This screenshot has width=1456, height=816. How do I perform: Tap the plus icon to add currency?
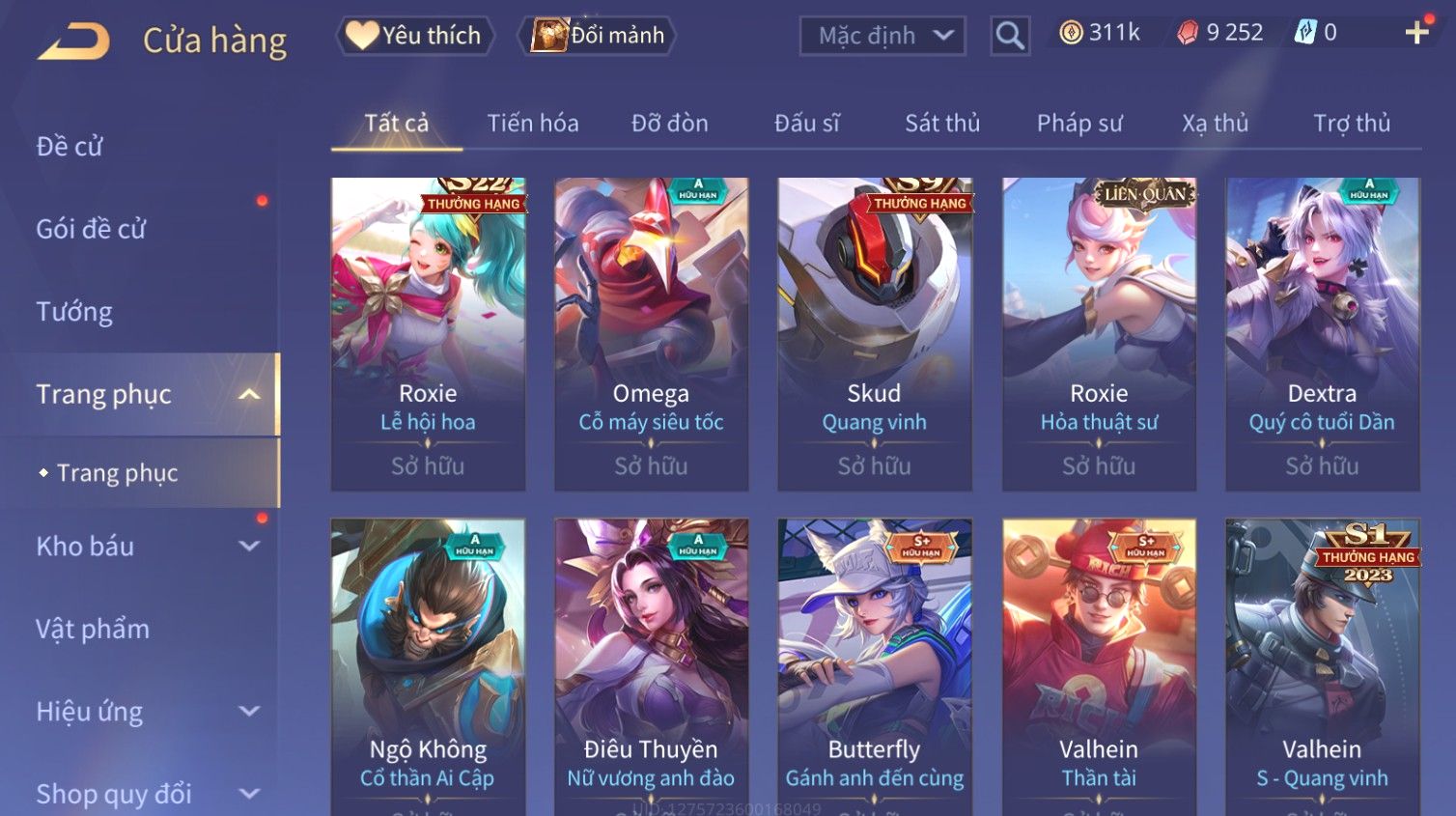pos(1416,33)
